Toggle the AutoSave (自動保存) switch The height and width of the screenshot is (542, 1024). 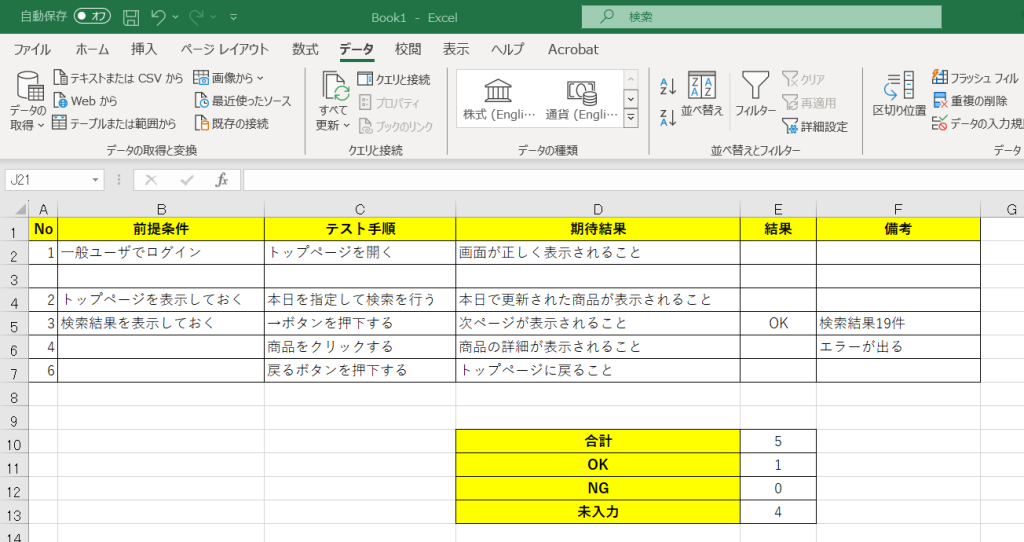pyautogui.click(x=91, y=16)
